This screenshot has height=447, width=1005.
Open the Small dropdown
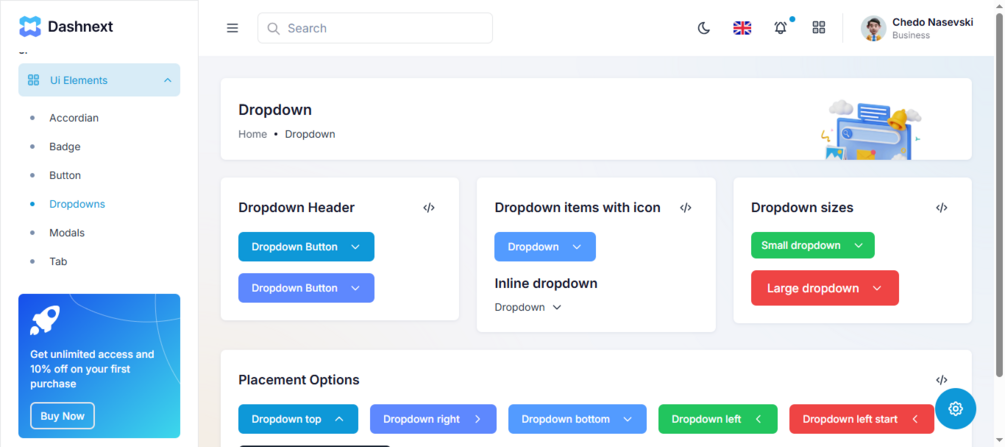tap(812, 245)
